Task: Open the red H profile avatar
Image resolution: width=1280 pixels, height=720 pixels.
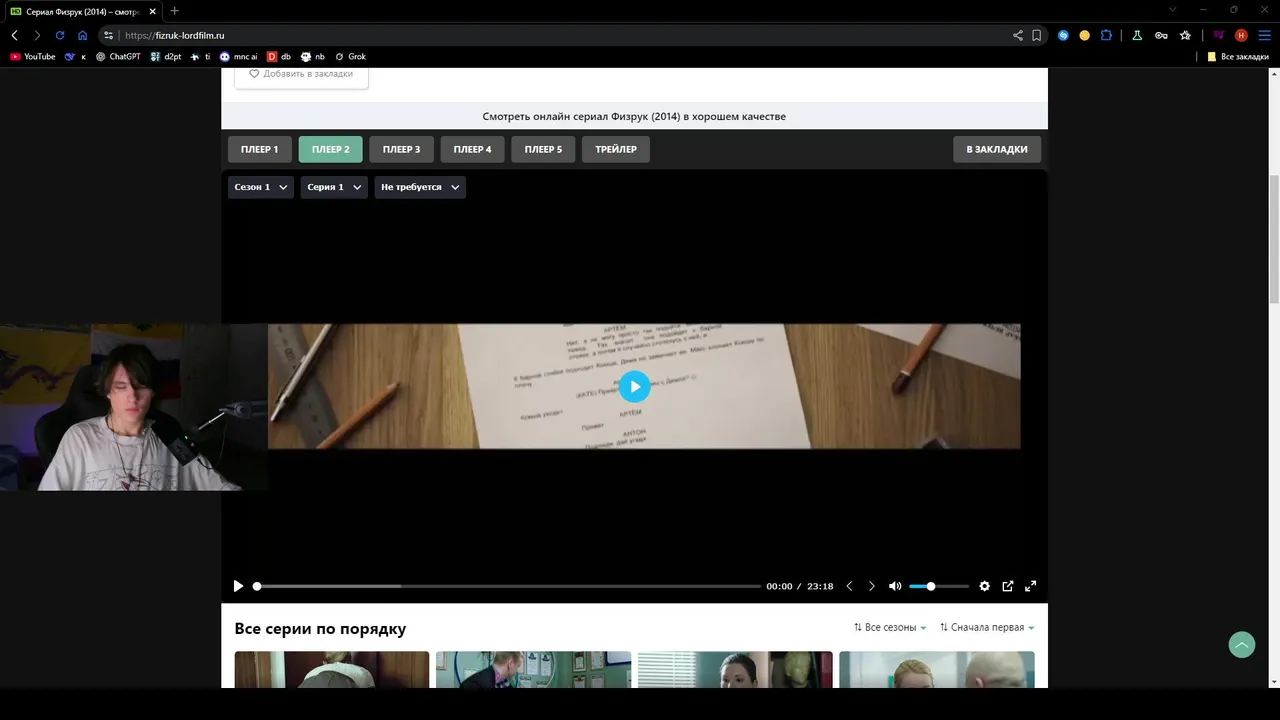Action: 1241,35
